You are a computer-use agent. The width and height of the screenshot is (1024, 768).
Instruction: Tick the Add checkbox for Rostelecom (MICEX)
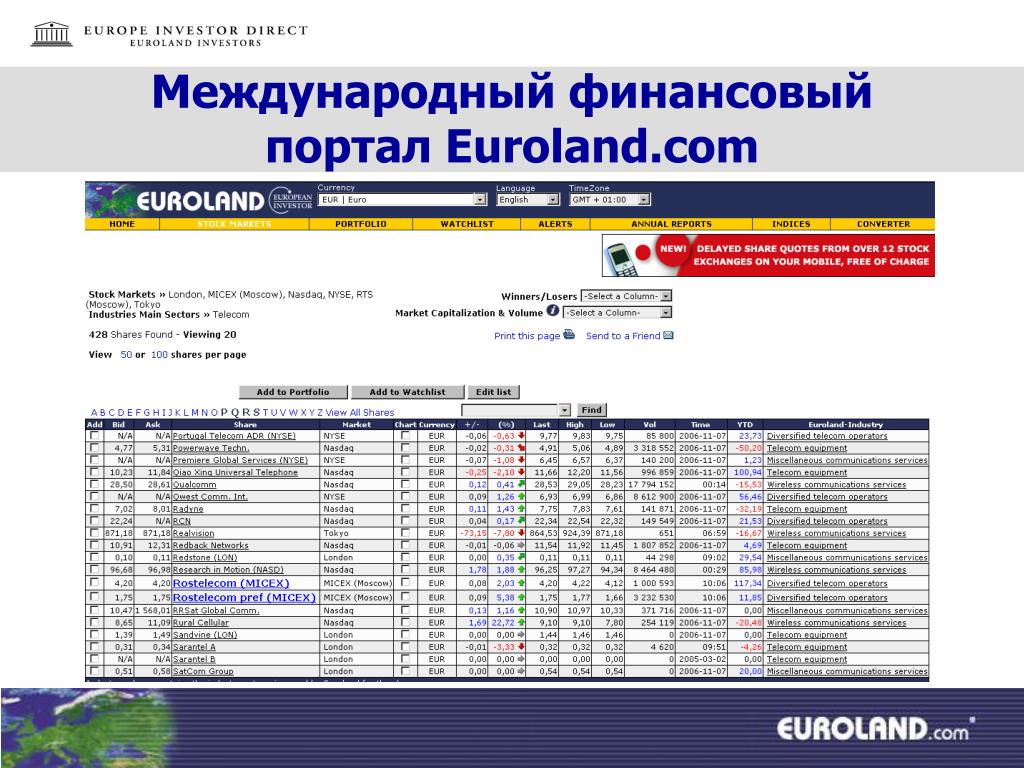(95, 583)
